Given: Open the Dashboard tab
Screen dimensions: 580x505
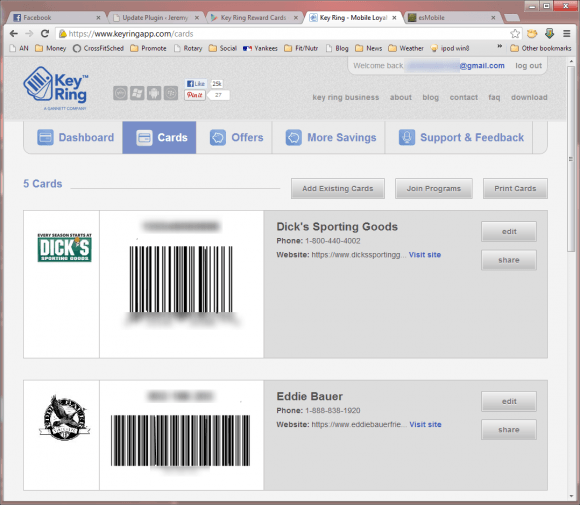Looking at the screenshot, I should [x=75, y=137].
